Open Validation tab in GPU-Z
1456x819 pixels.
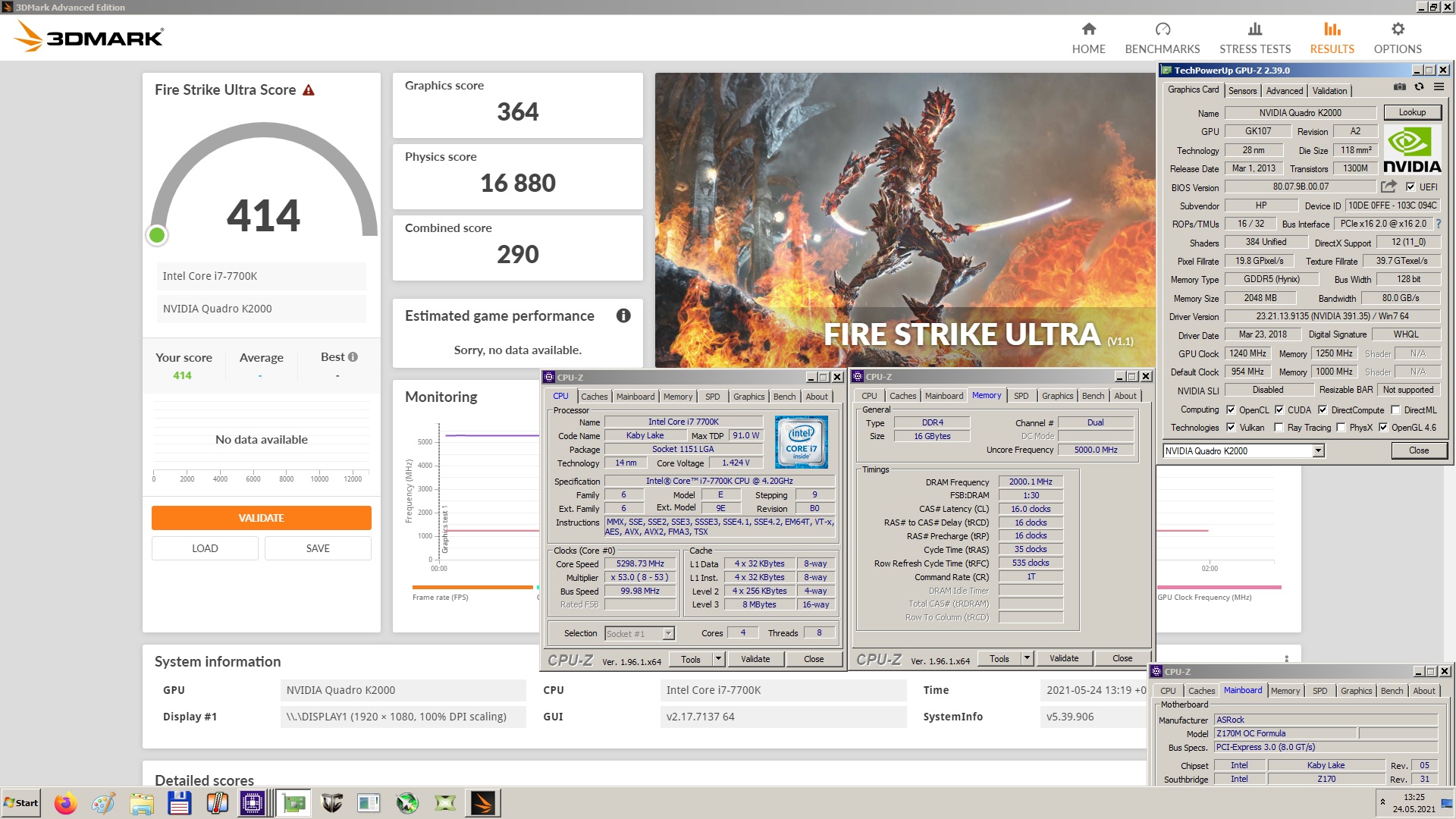point(1329,90)
